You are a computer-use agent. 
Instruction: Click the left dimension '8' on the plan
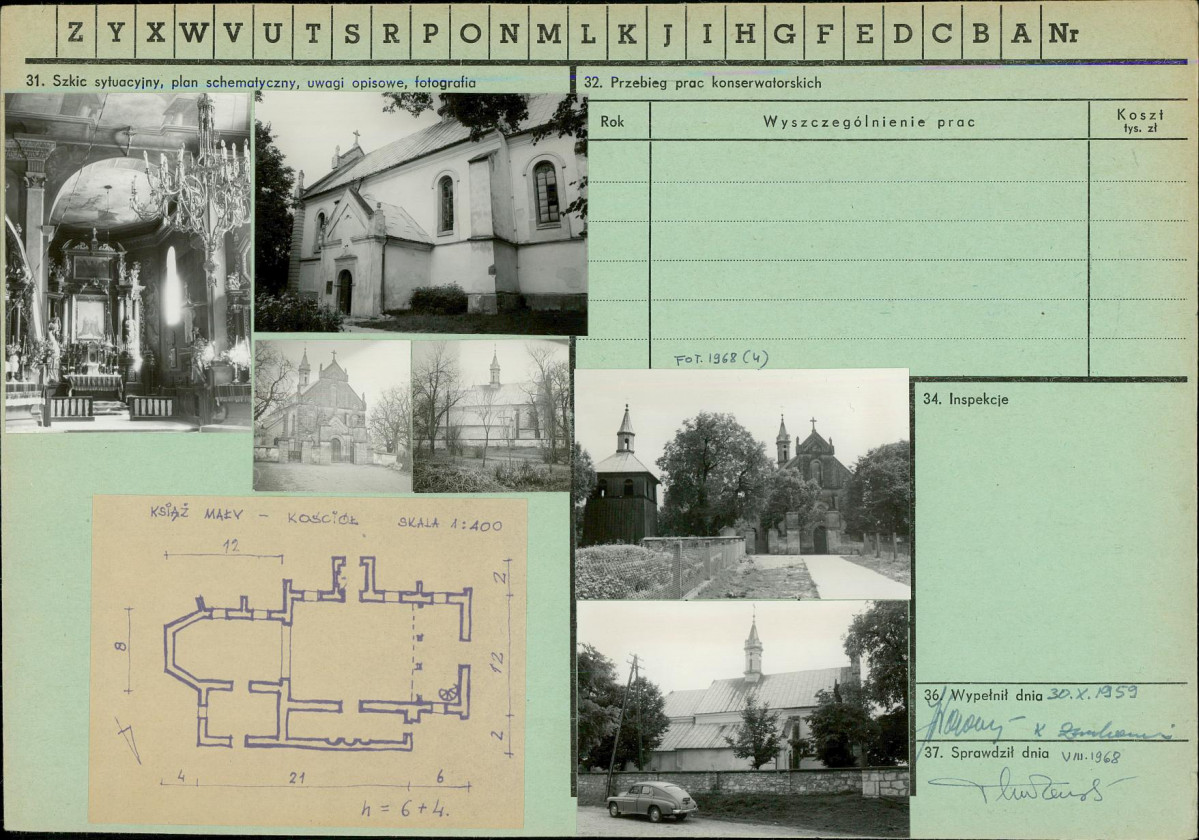click(x=121, y=646)
